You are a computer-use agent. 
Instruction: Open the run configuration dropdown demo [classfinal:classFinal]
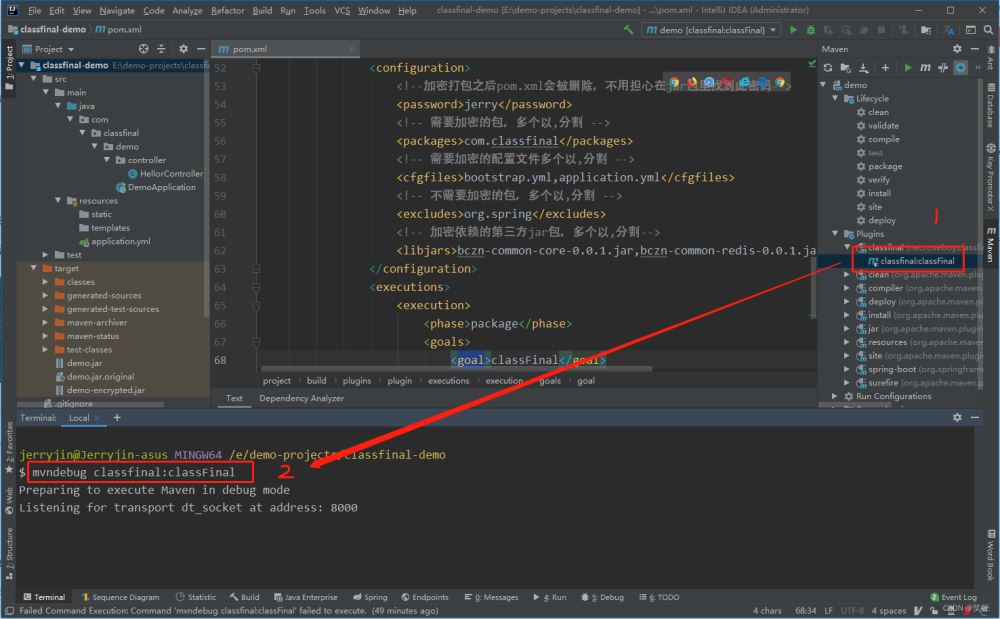711,30
